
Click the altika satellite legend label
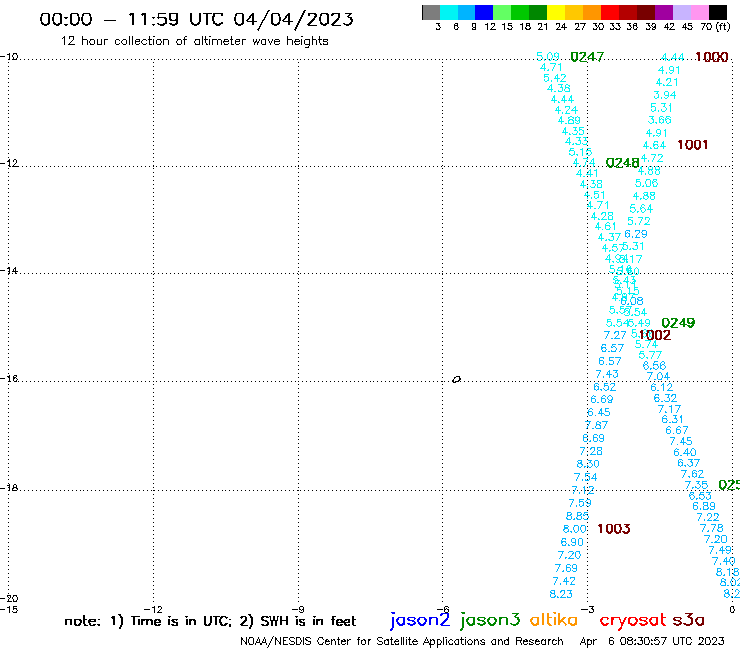click(x=554, y=619)
